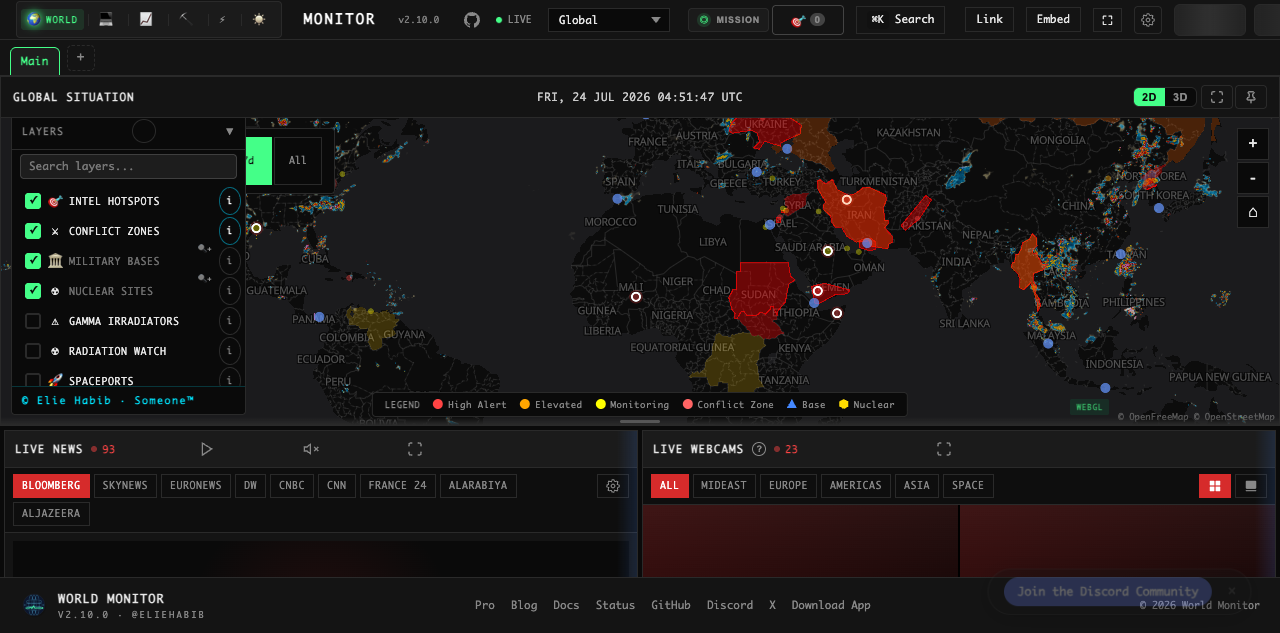Expand Live Webcams panel to fullscreen

944,449
